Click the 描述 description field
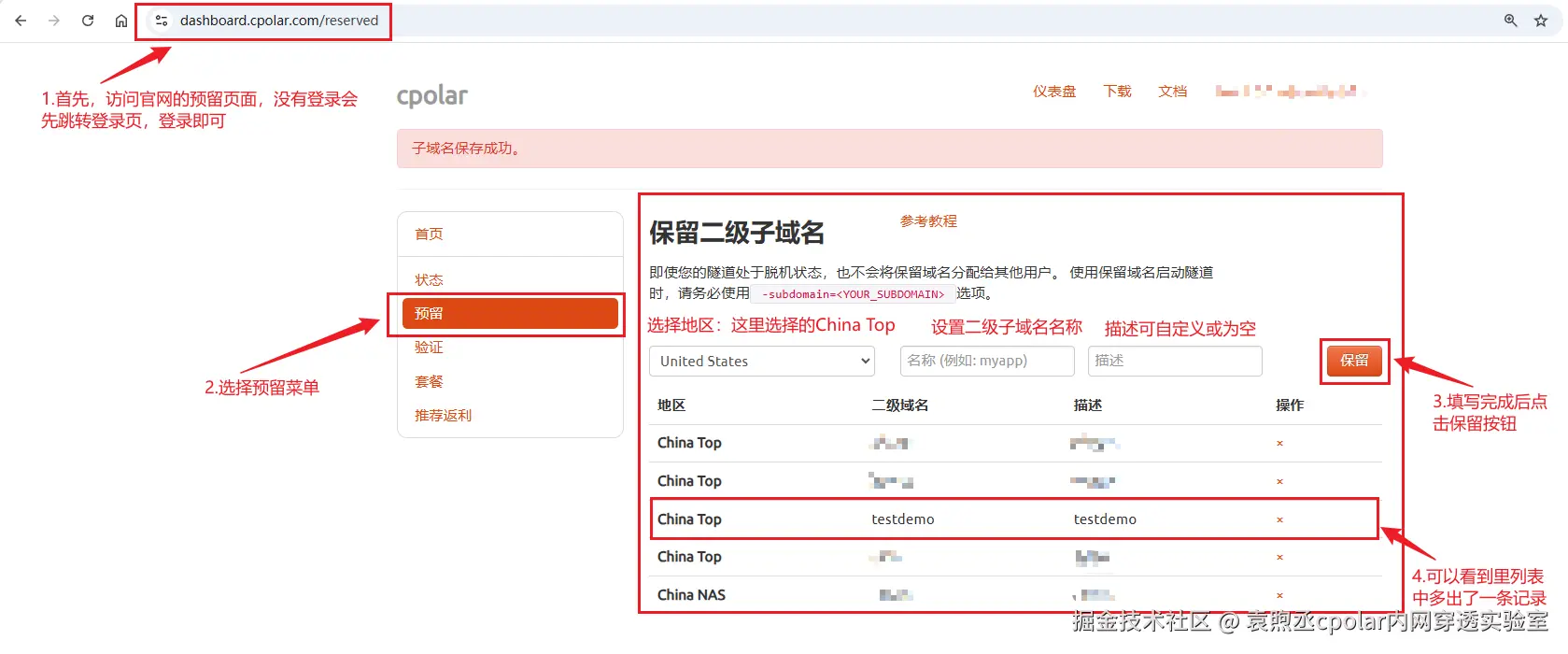The height and width of the screenshot is (654, 1568). coord(1175,361)
